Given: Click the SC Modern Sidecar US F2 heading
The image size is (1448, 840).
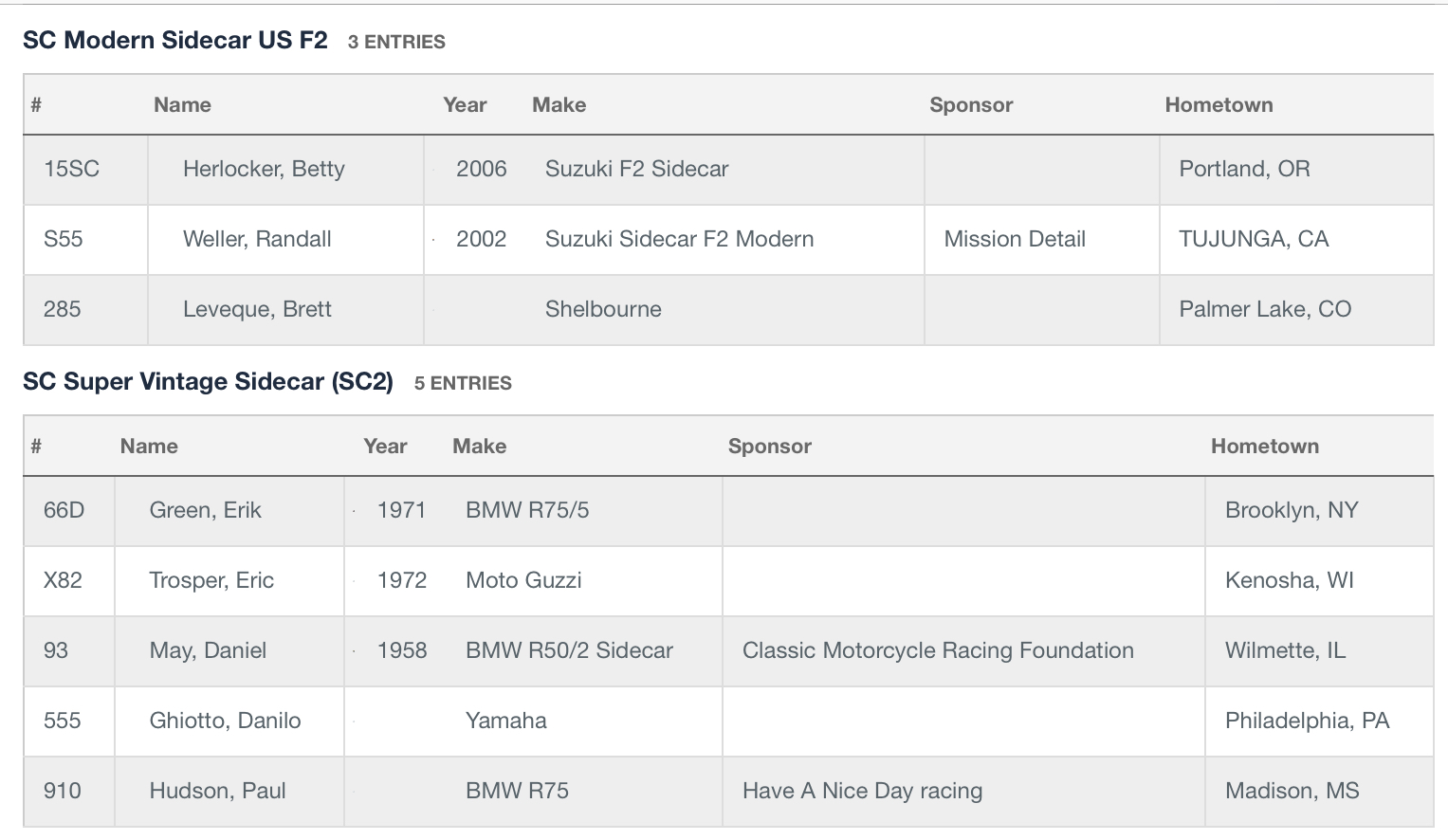Looking at the screenshot, I should 175,41.
